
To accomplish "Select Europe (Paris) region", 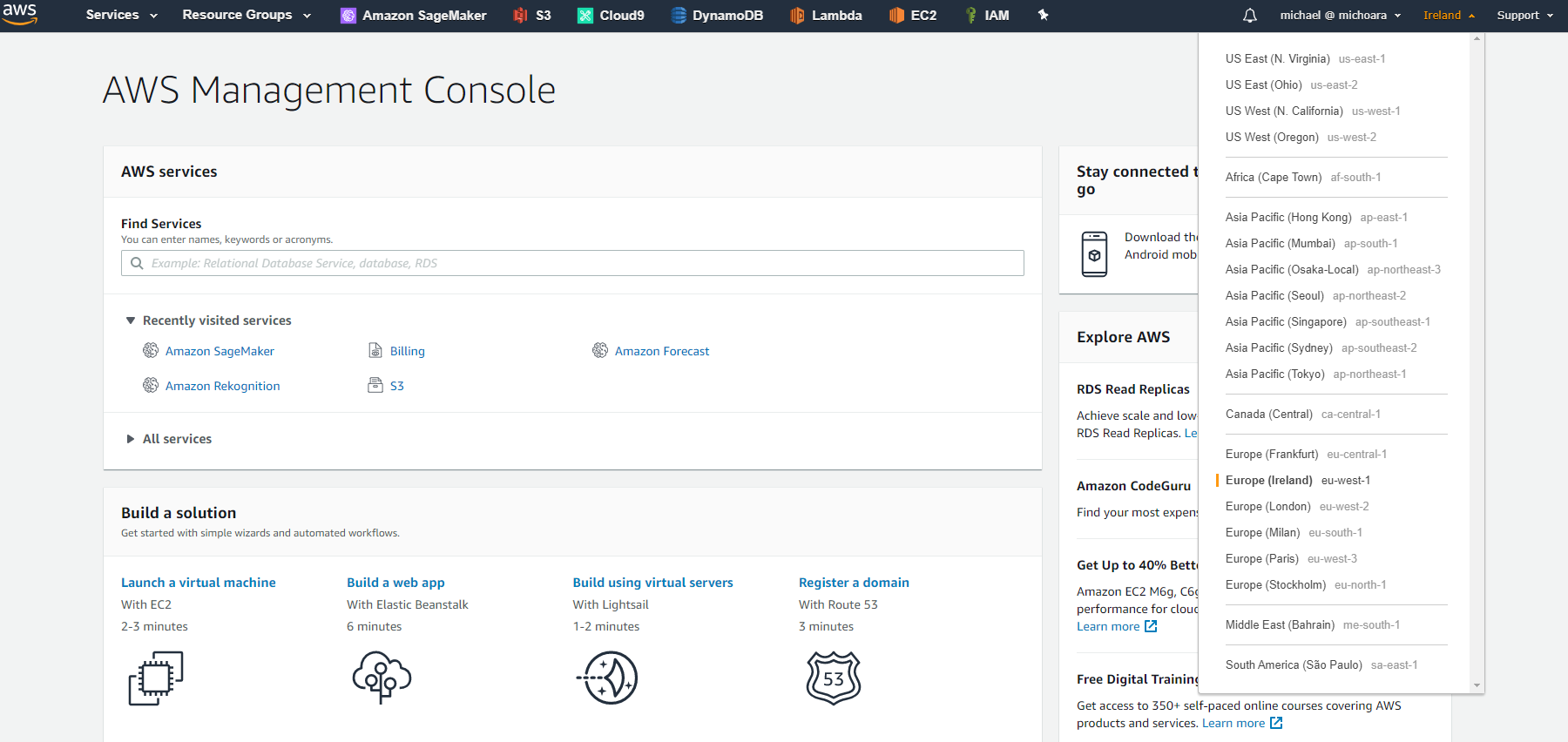I will click(1291, 558).
